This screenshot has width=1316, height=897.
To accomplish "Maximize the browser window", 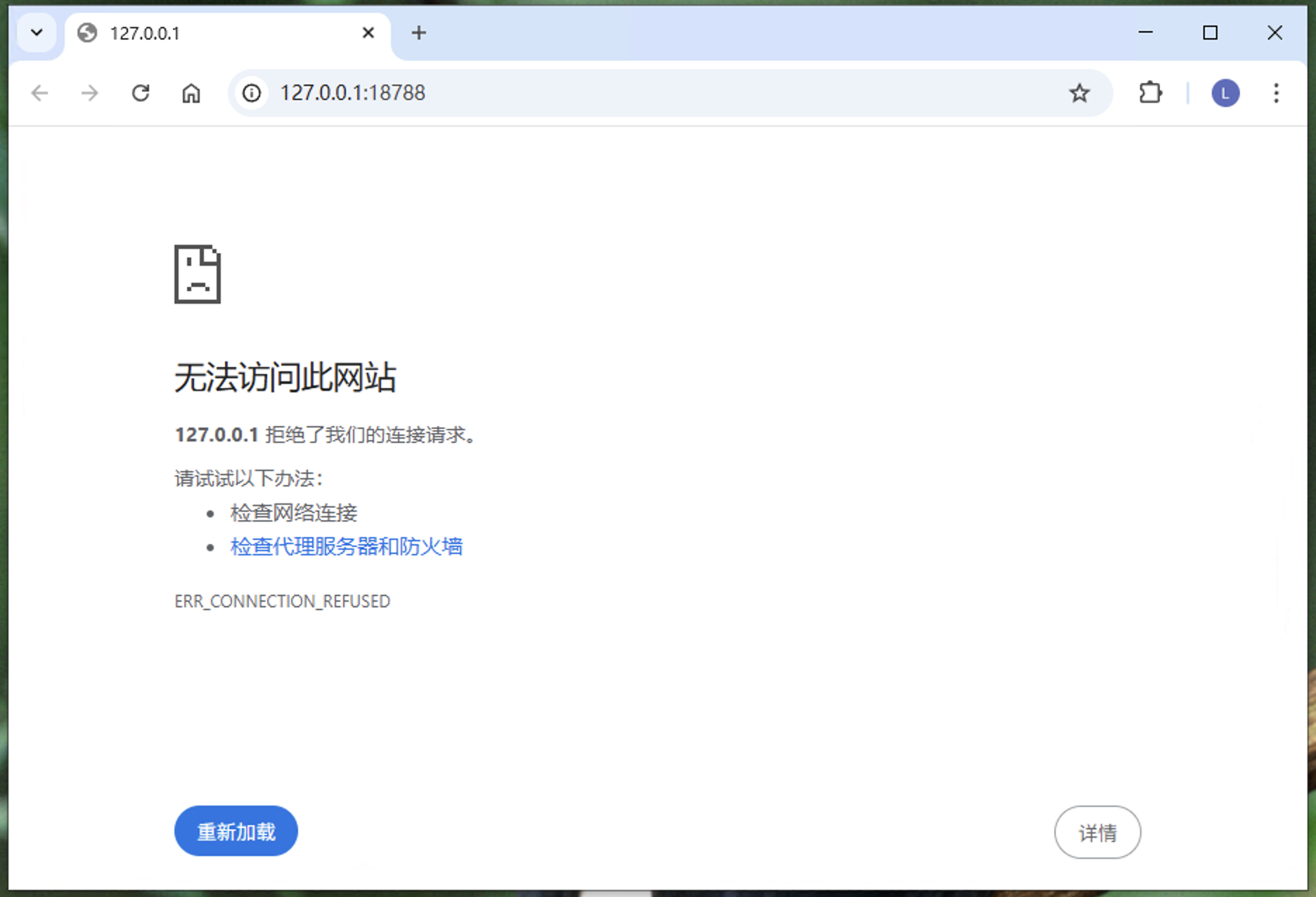I will [1210, 33].
